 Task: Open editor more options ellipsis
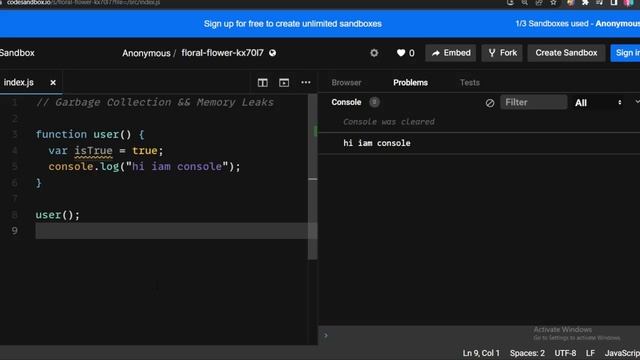tap(306, 82)
